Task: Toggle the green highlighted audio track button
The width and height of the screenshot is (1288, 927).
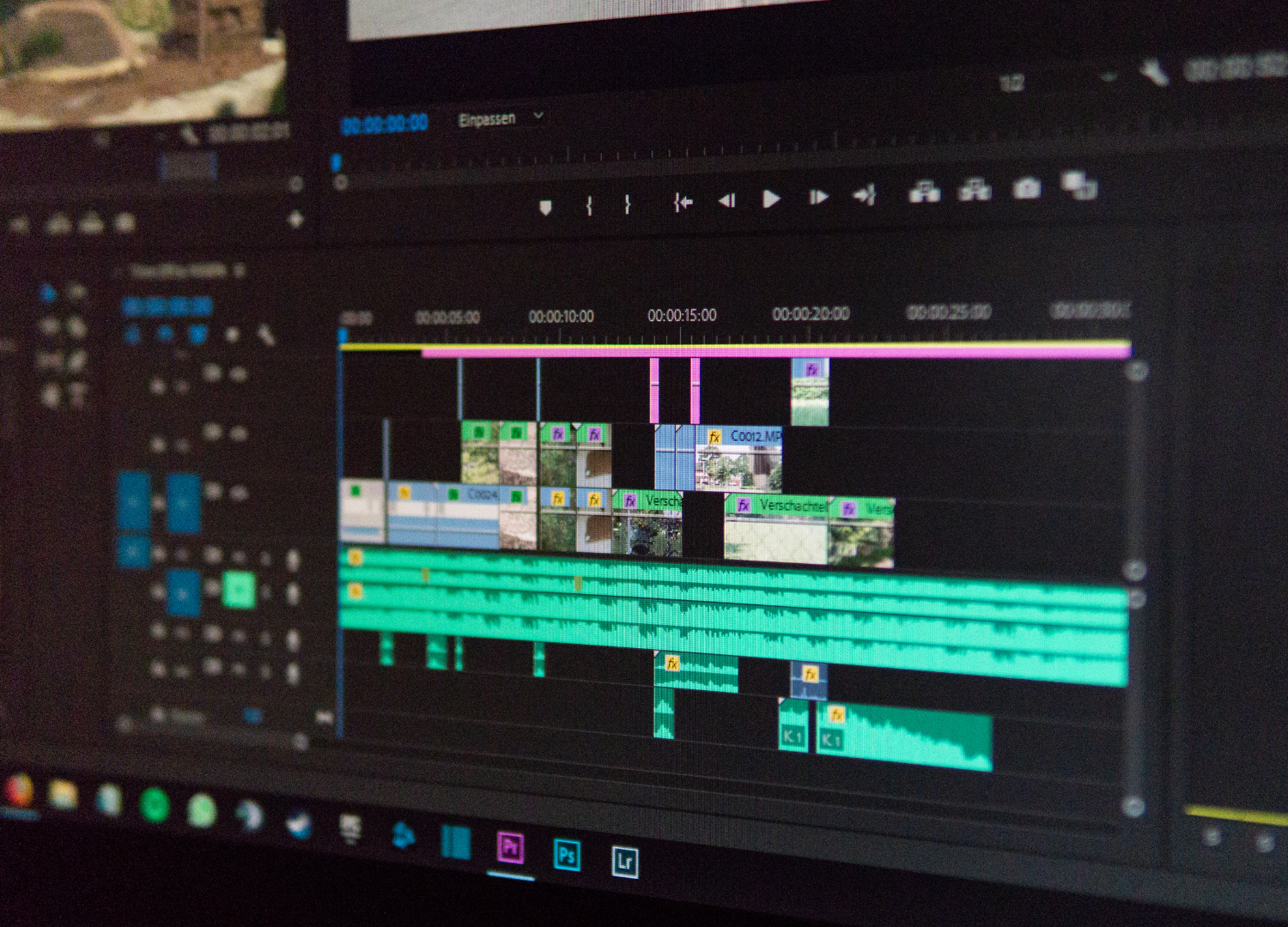Action: 239,590
